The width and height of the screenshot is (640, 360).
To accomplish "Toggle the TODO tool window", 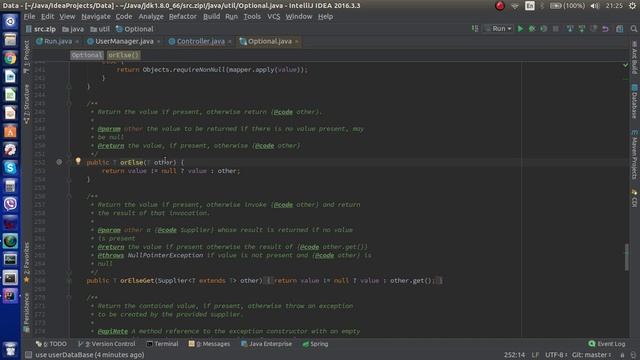I will point(51,344).
